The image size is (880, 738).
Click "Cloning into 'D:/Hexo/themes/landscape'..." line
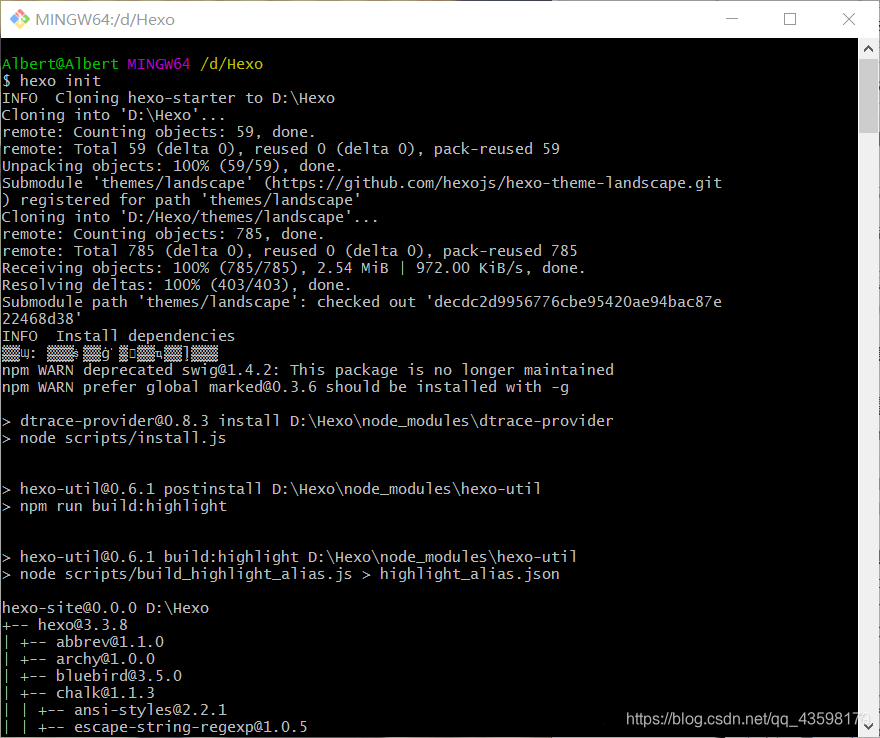[x=190, y=217]
